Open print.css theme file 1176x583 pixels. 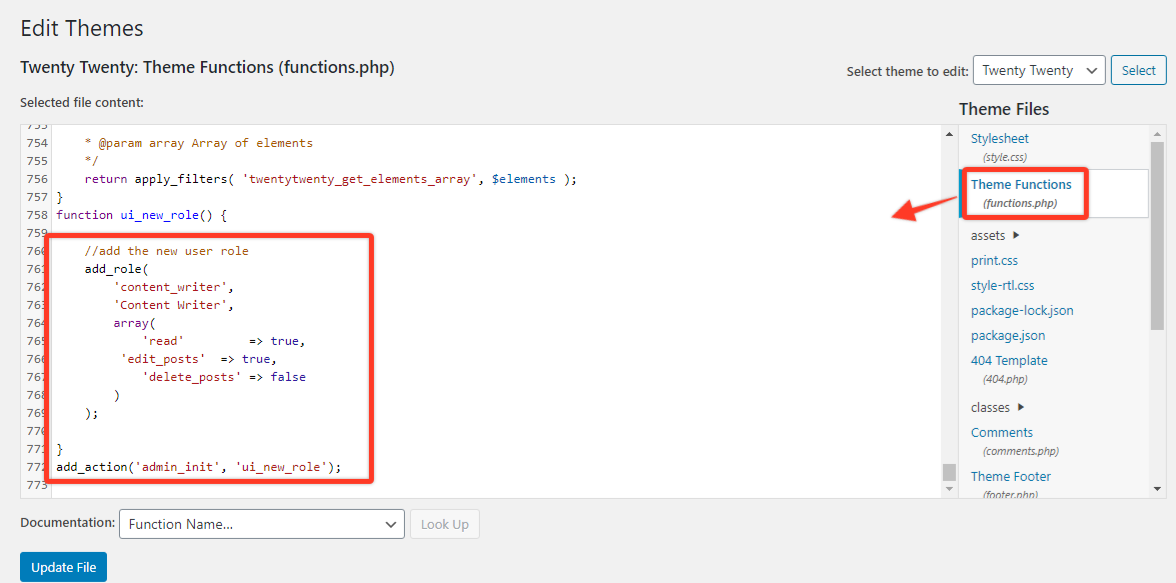click(x=994, y=261)
